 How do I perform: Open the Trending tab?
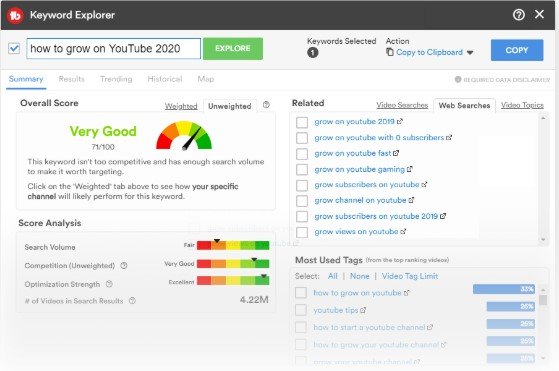116,79
